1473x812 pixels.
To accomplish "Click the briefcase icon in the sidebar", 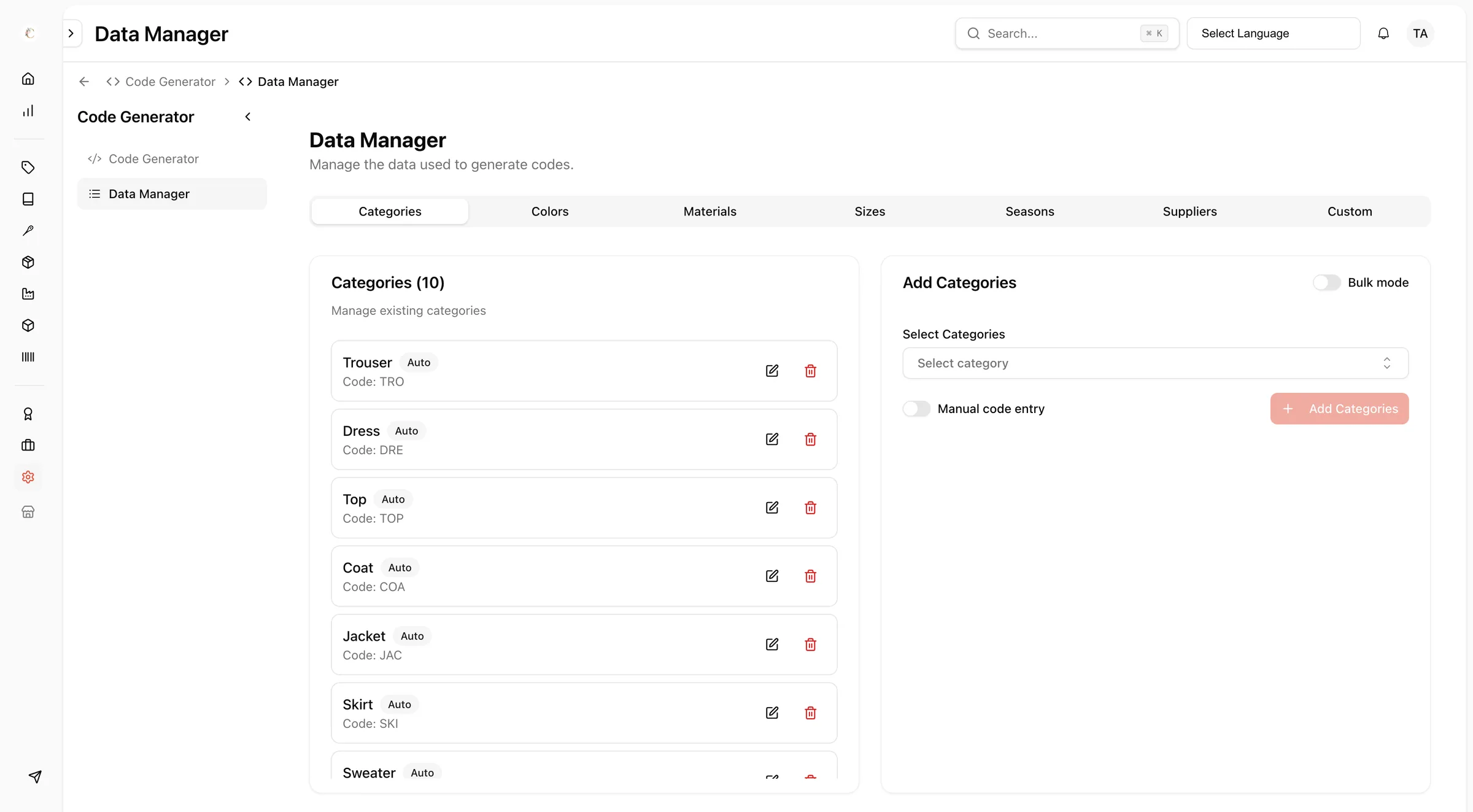I will [x=28, y=446].
